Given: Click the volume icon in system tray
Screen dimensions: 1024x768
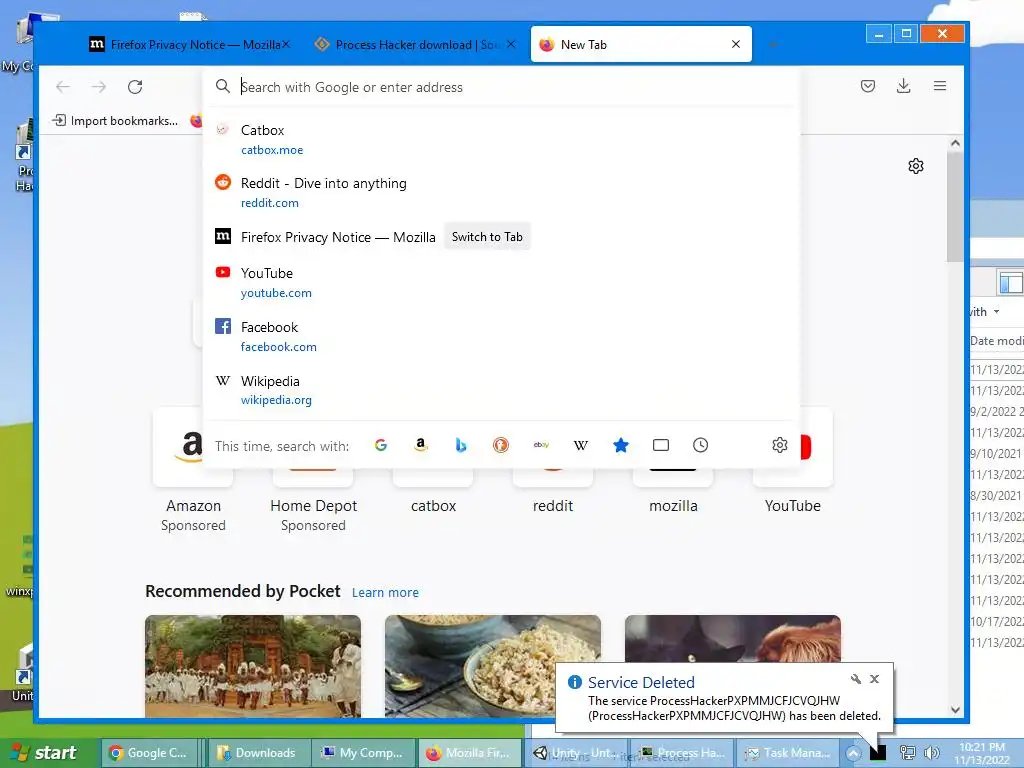Looking at the screenshot, I should [x=932, y=752].
